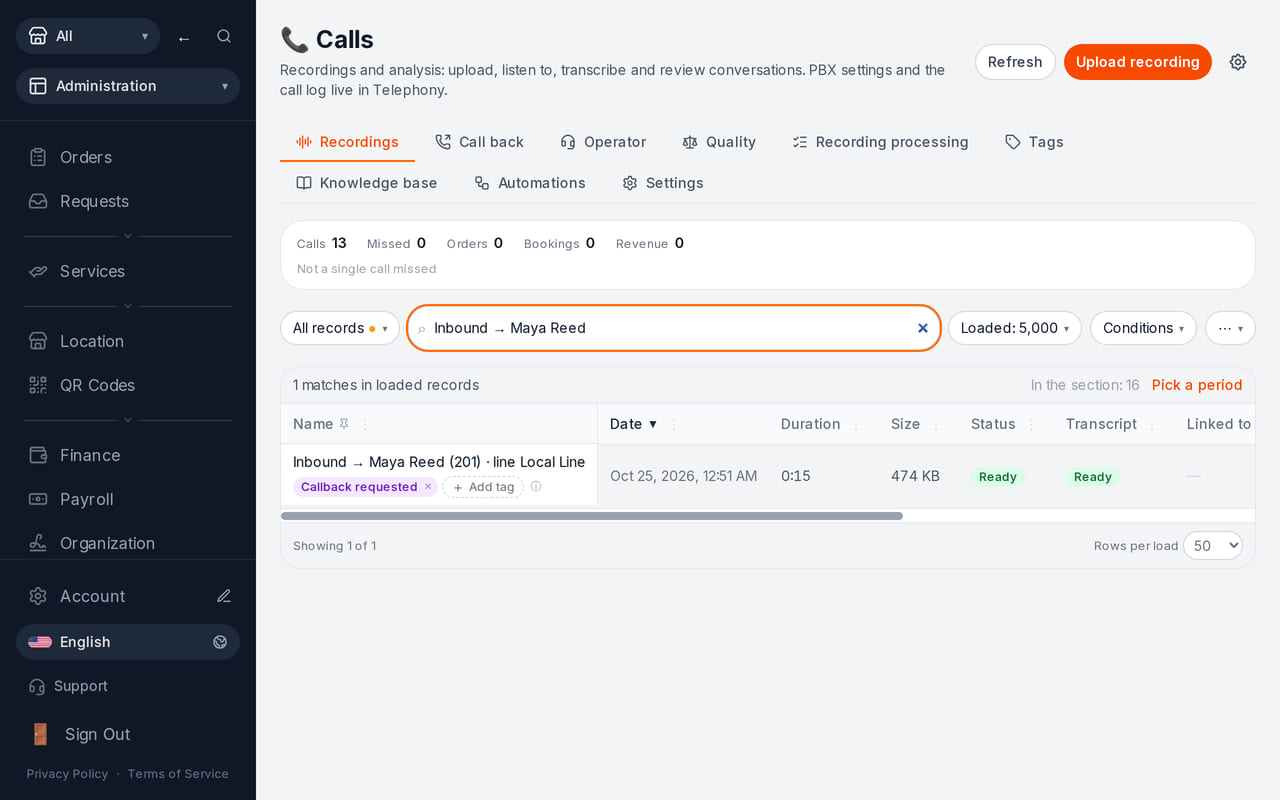
Task: Expand the Administration dropdown
Action: 128,86
